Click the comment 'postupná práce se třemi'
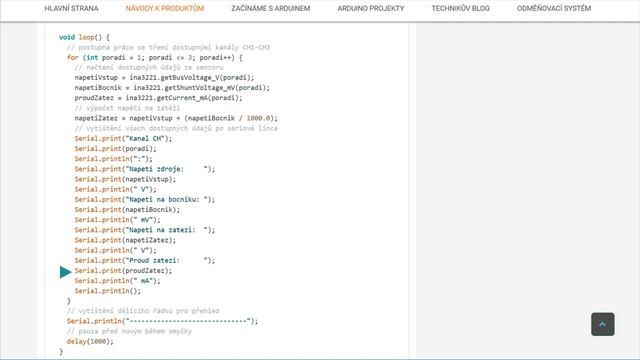 click(168, 47)
